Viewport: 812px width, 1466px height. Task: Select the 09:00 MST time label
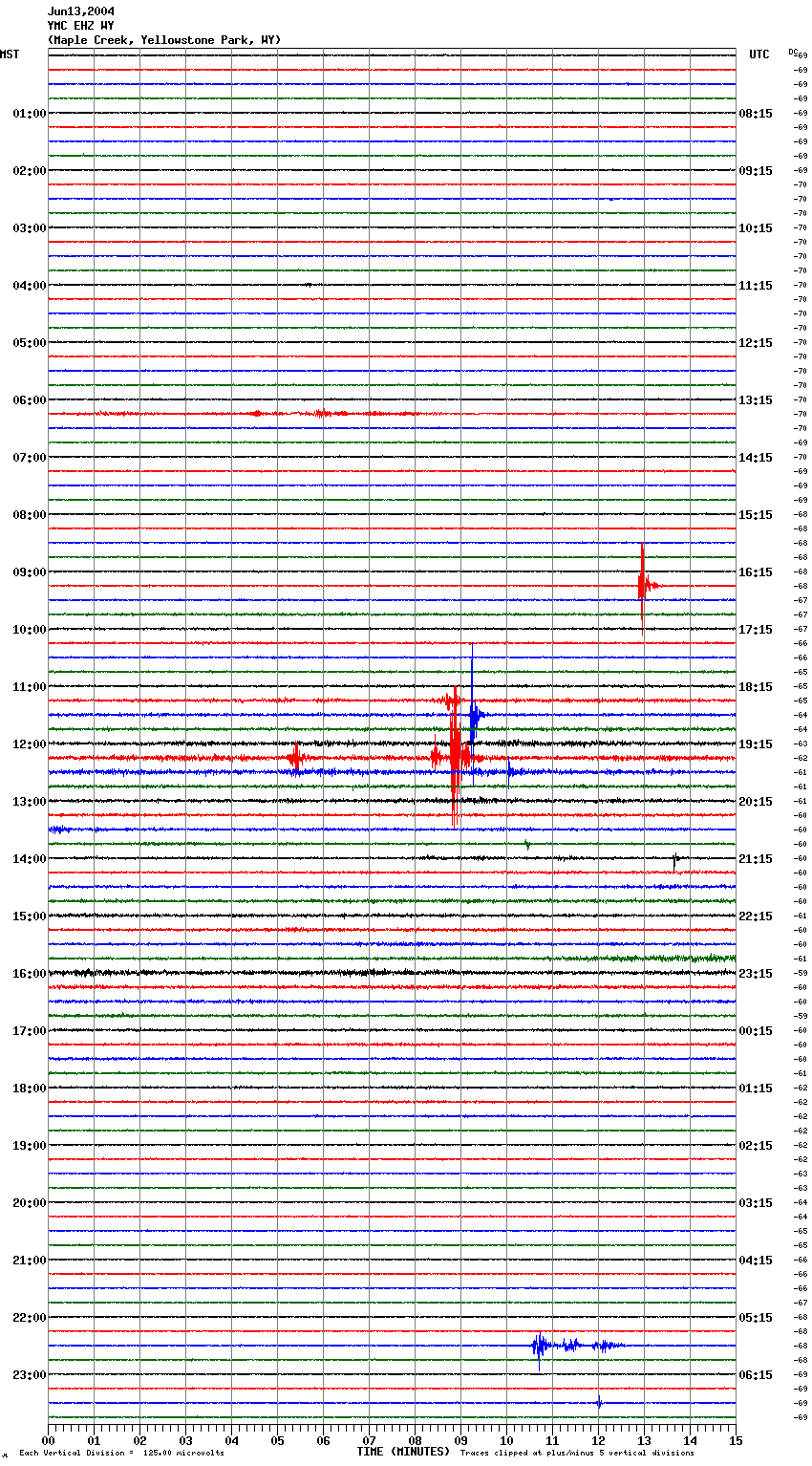(30, 572)
